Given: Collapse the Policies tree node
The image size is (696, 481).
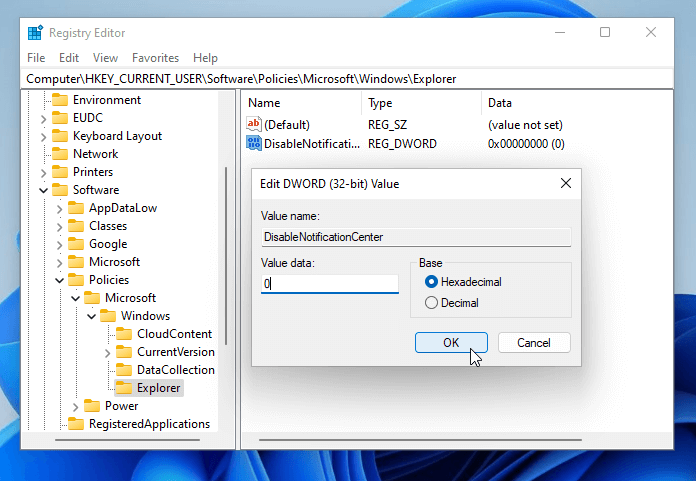Looking at the screenshot, I should point(59,280).
